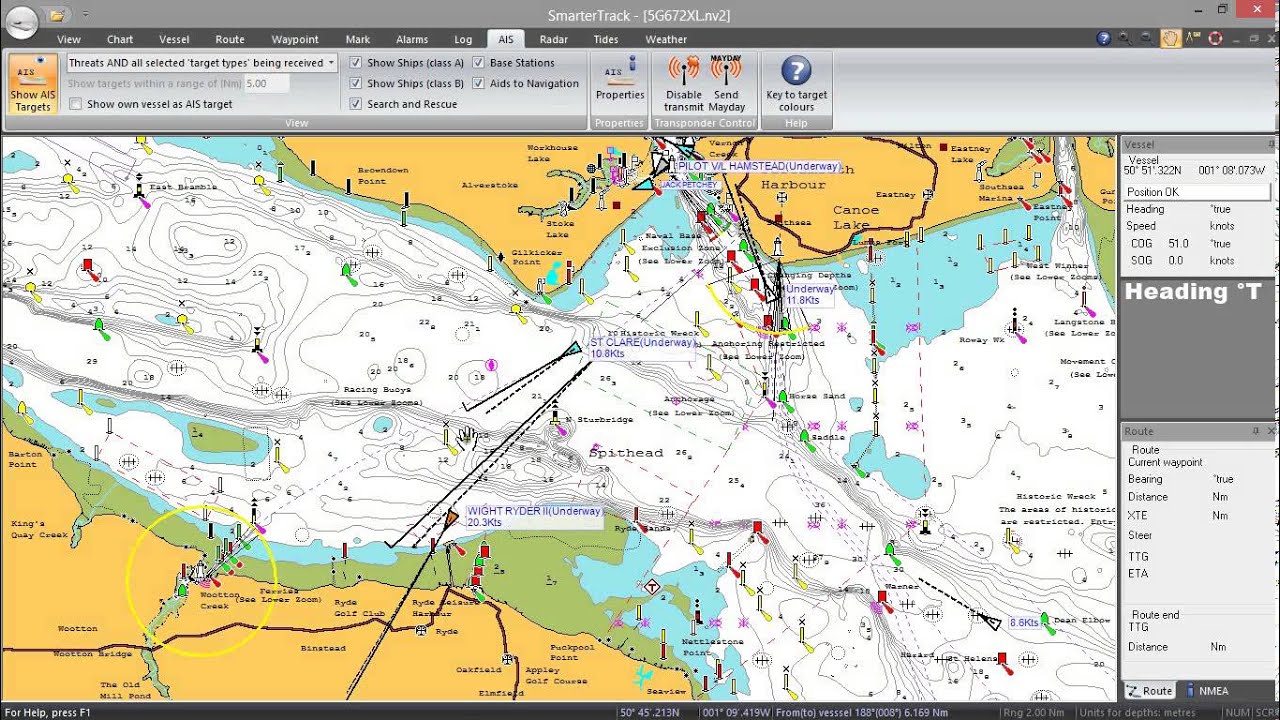This screenshot has height=720, width=1280.
Task: Click the zoom in magnifier icon
Action: coord(1126,39)
